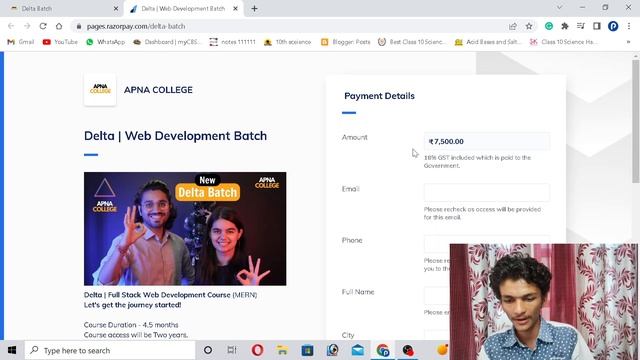Open the Chrome three-dot menu
This screenshot has height=360, width=640.
pyautogui.click(x=629, y=26)
